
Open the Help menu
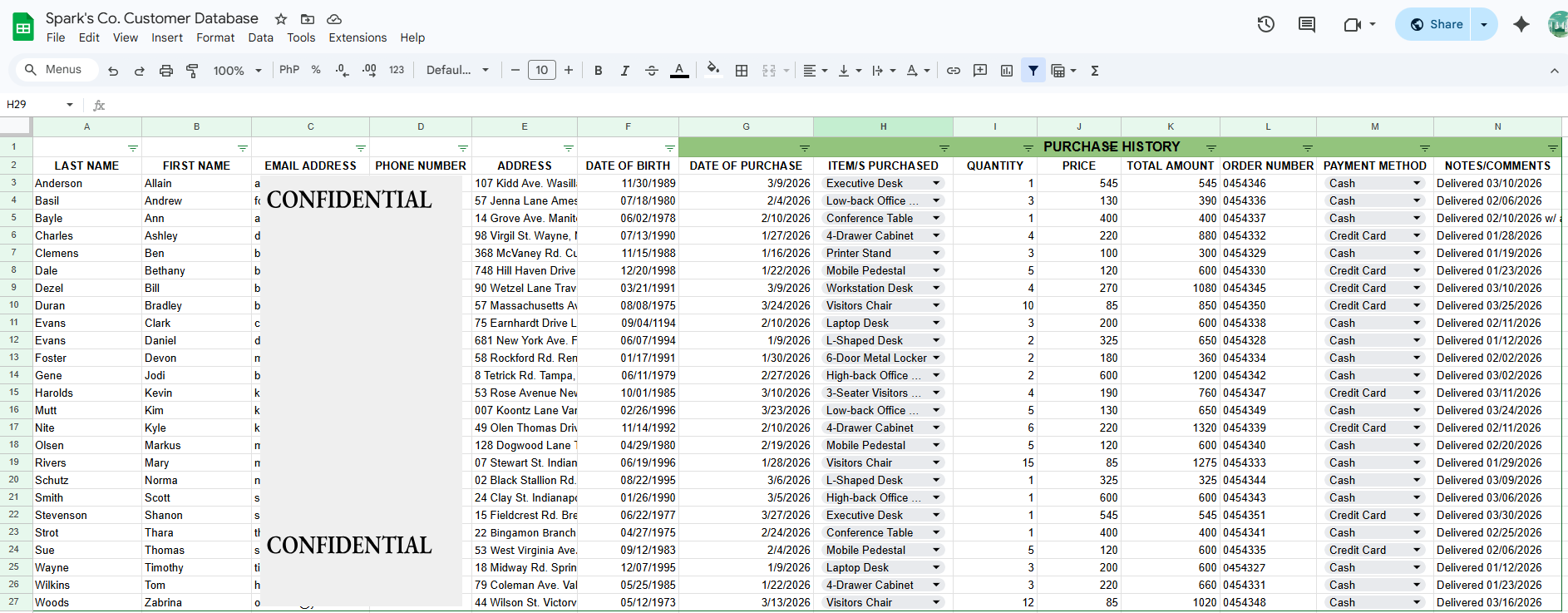pyautogui.click(x=412, y=37)
